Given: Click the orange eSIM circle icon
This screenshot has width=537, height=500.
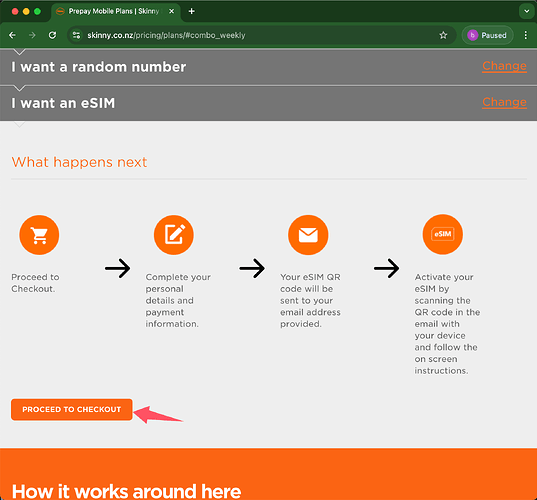Looking at the screenshot, I should tap(443, 234).
